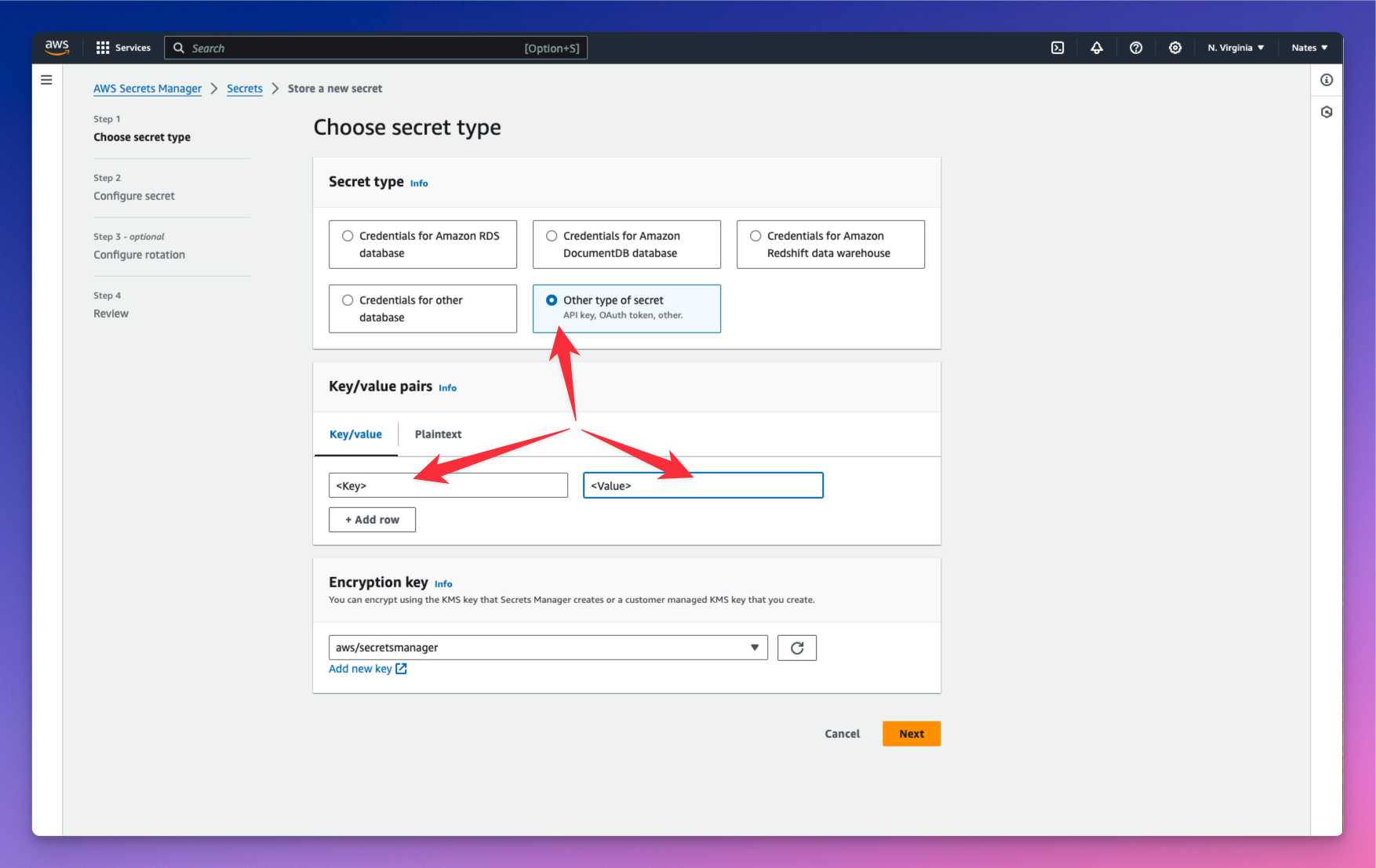1376x868 pixels.
Task: Open the CloudShell terminal icon
Action: [x=1057, y=48]
